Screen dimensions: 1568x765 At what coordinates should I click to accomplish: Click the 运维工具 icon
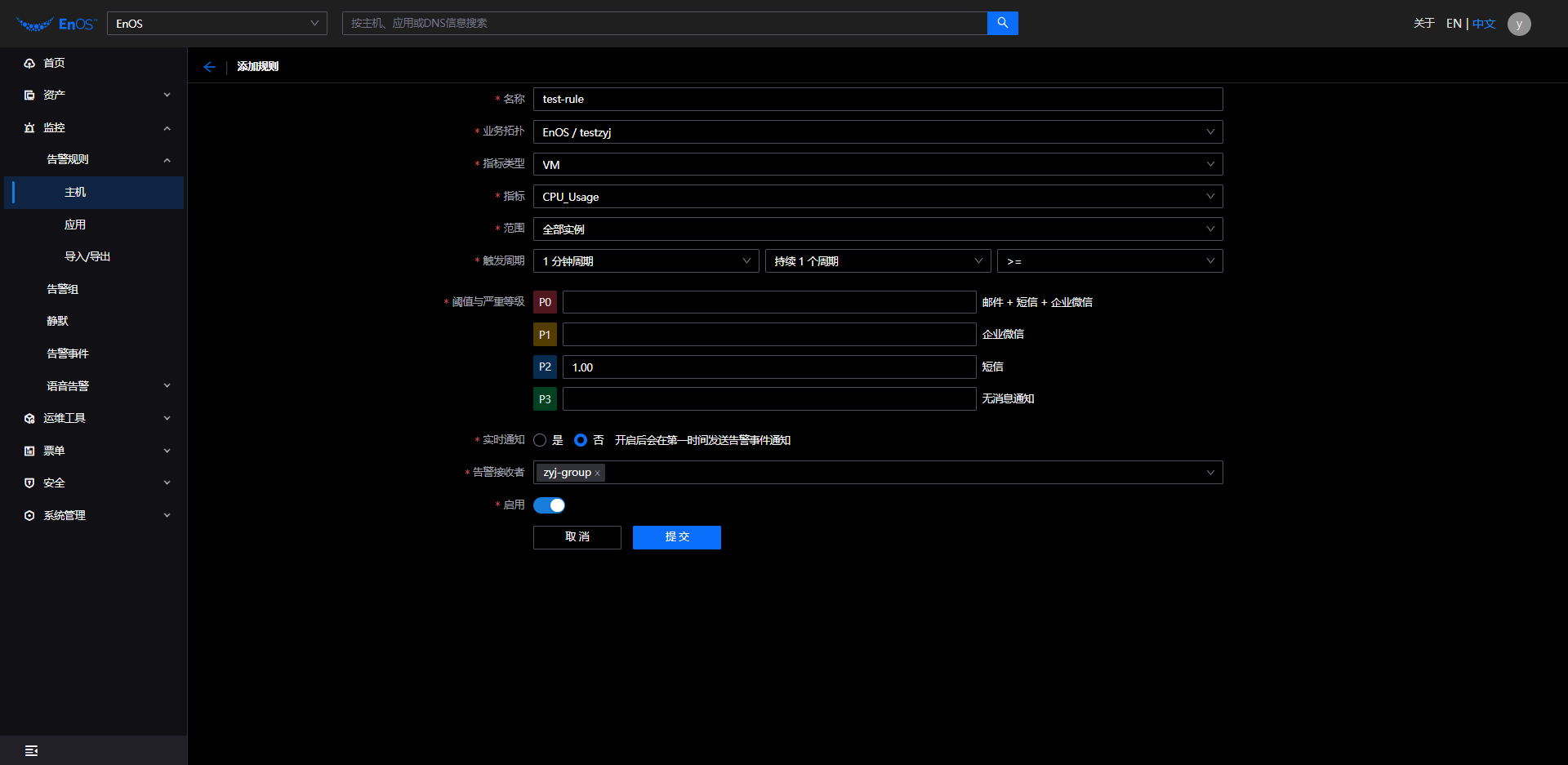29,418
